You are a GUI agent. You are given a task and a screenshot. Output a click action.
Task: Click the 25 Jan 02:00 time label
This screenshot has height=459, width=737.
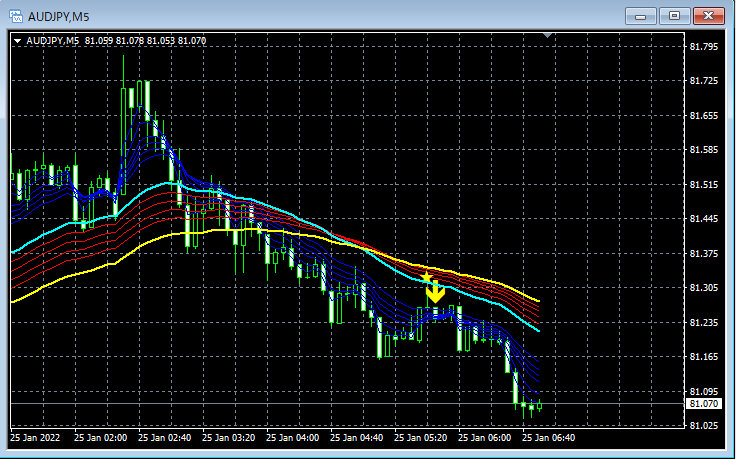pos(101,438)
